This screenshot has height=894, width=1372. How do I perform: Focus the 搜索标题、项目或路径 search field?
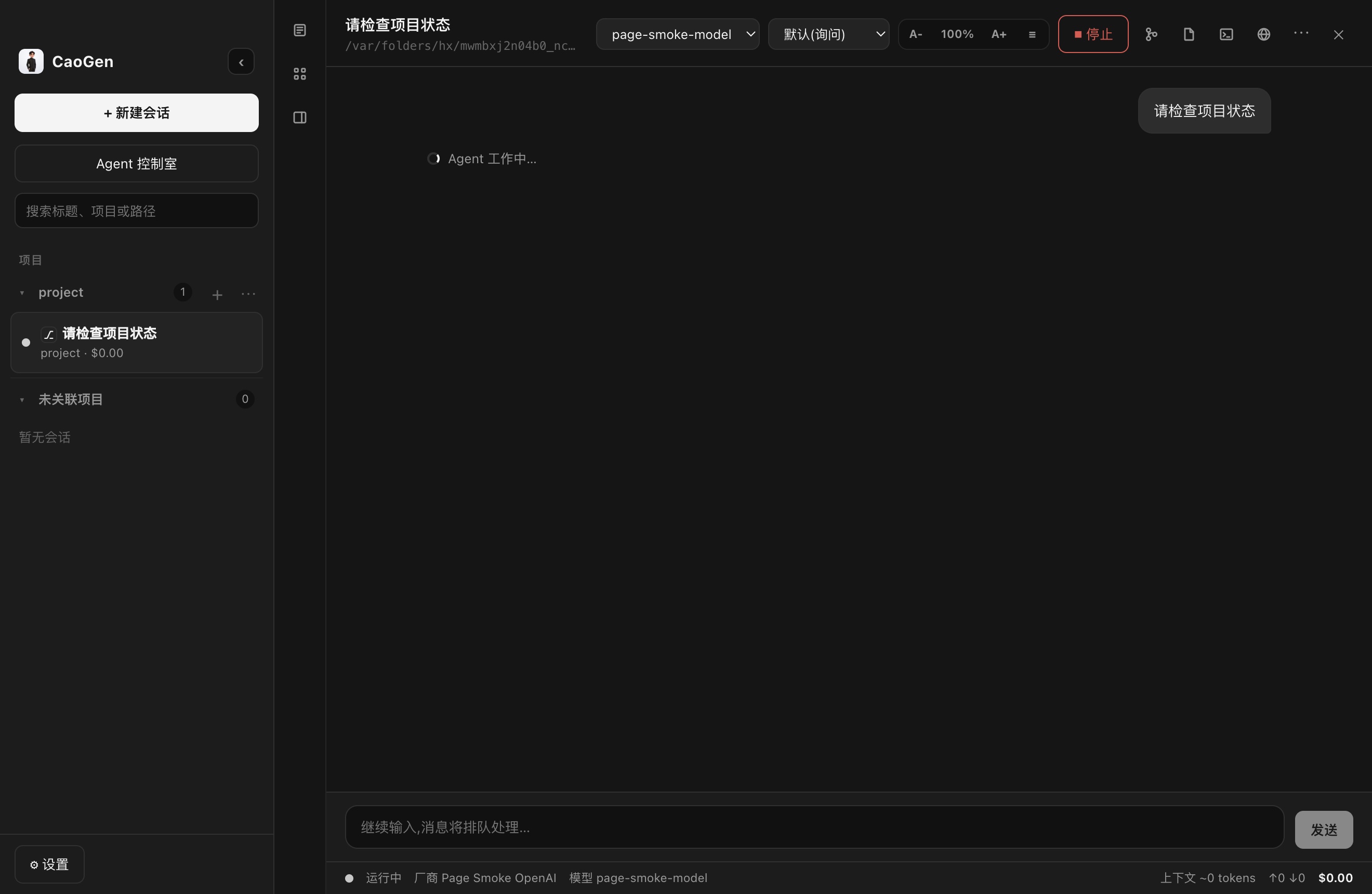tap(137, 211)
